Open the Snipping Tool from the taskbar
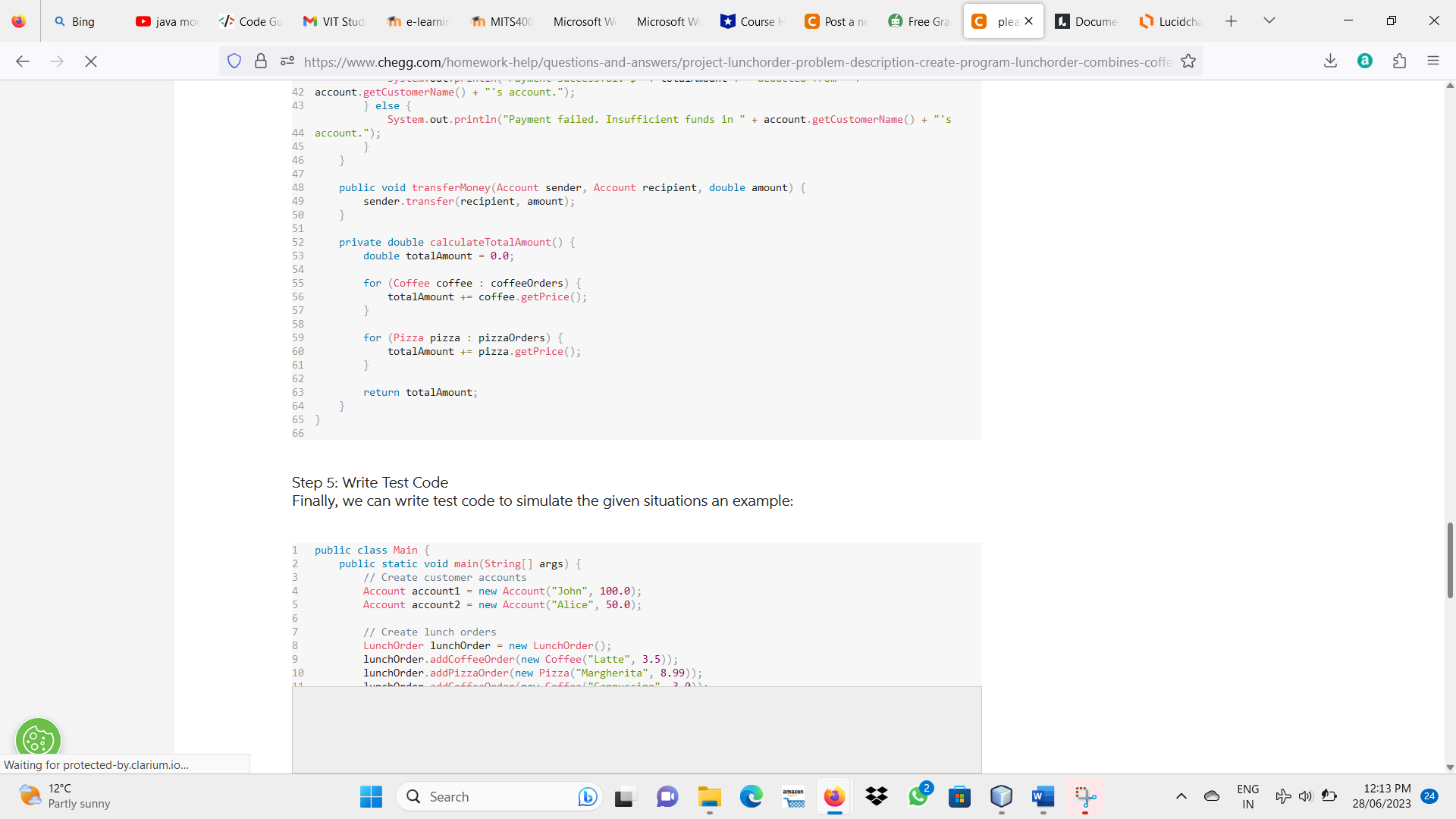Viewport: 1456px width, 819px height. tap(1086, 798)
